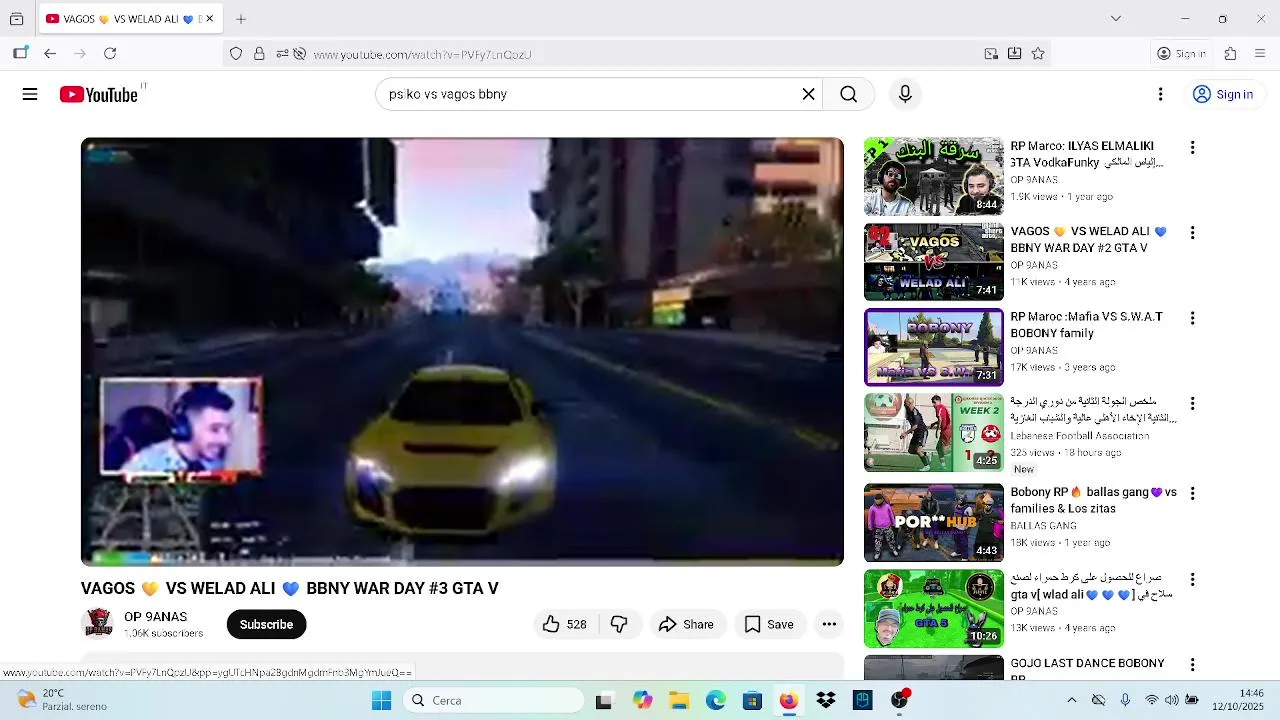Screen dimensions: 1280x720
Task: Share the video
Action: point(686,624)
